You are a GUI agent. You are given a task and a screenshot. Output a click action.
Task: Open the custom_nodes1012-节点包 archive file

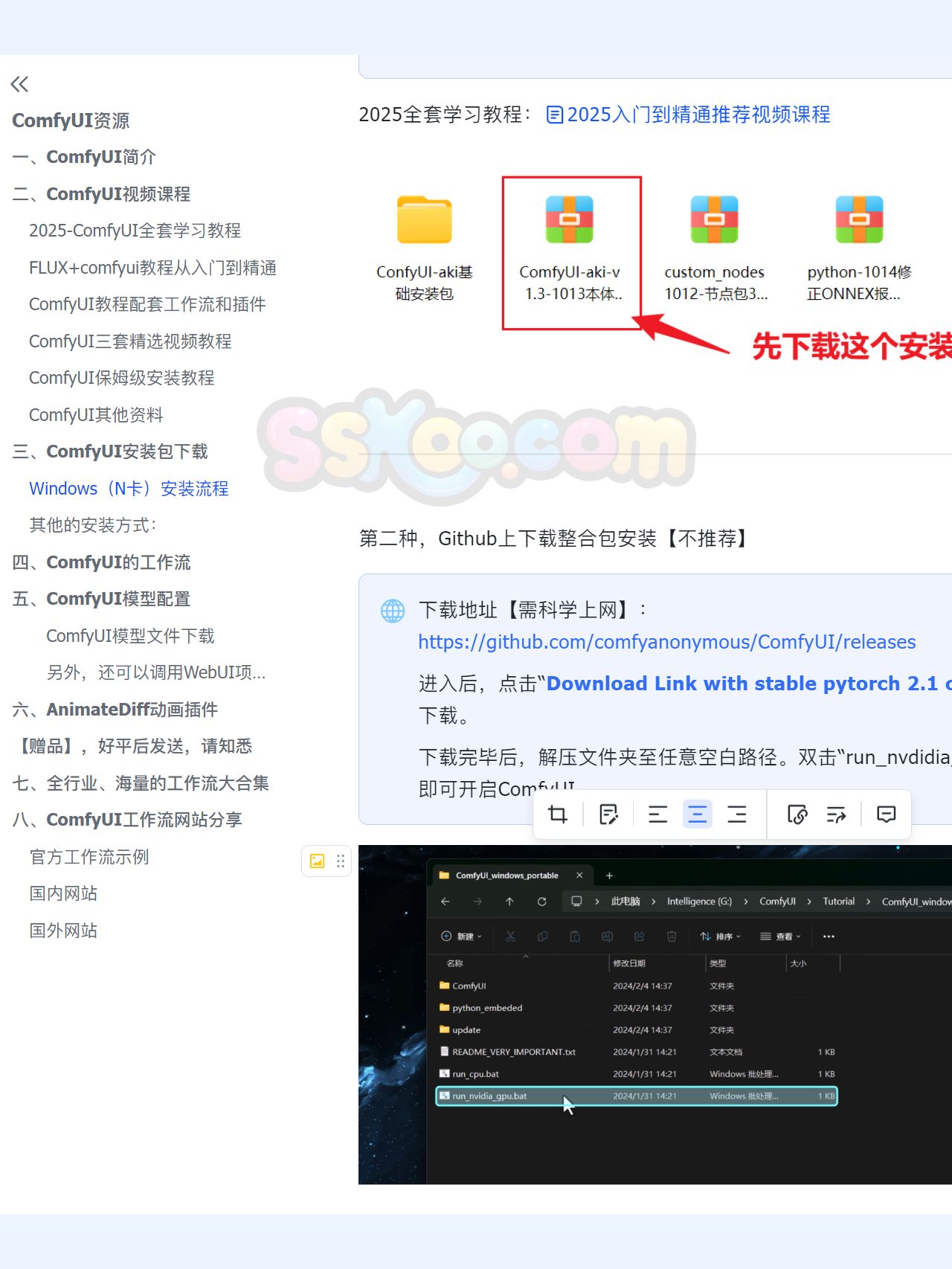coord(715,219)
